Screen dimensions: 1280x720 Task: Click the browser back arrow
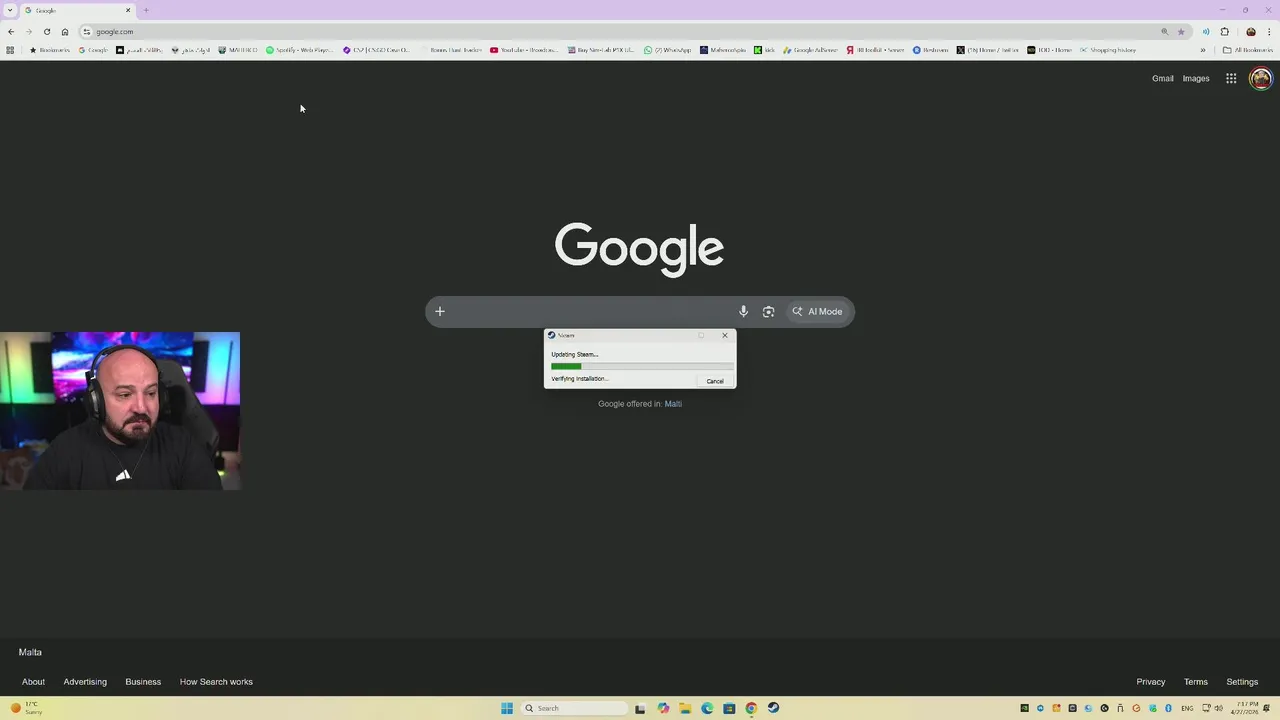click(11, 32)
